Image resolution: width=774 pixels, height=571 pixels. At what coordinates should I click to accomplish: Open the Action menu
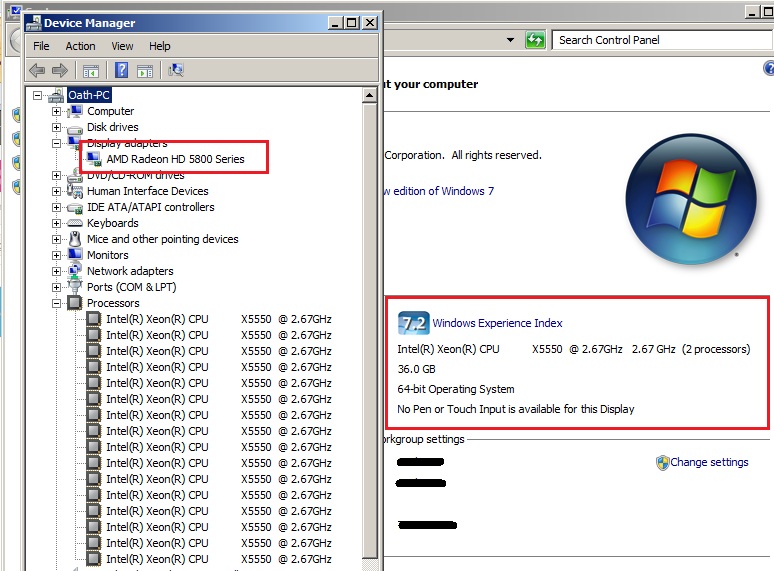pyautogui.click(x=80, y=46)
